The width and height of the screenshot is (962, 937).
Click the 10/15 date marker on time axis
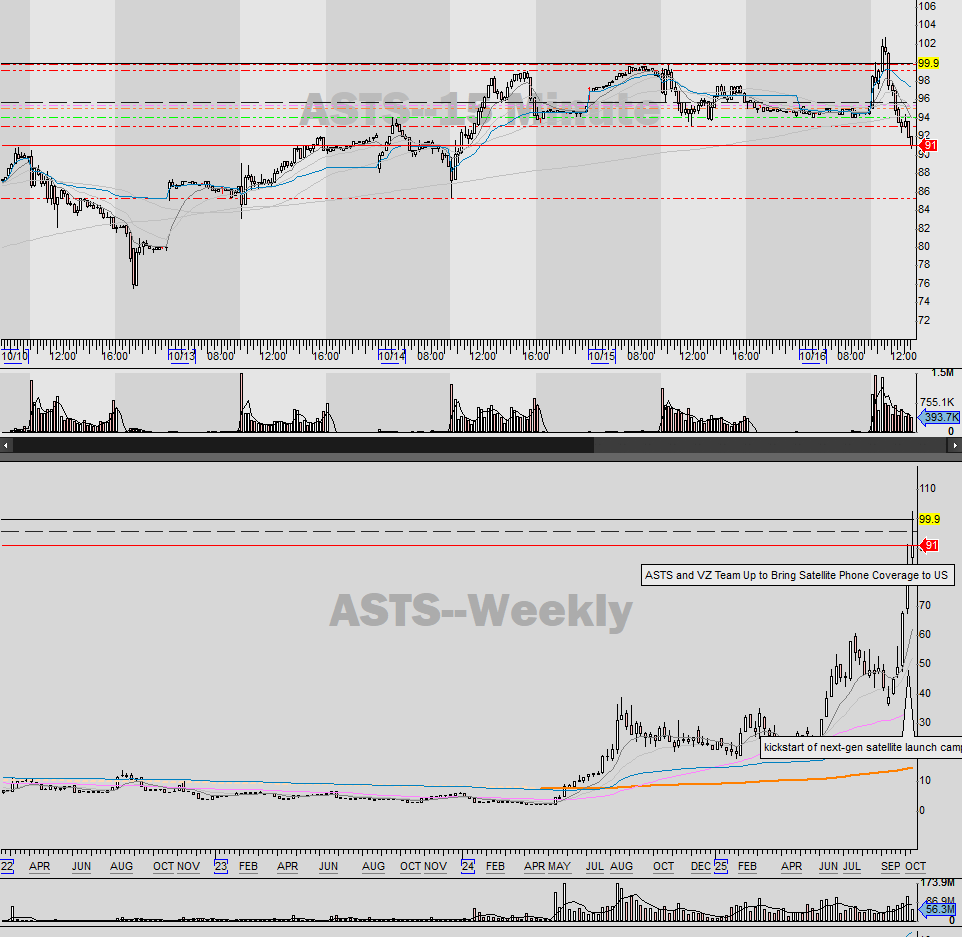tap(601, 356)
